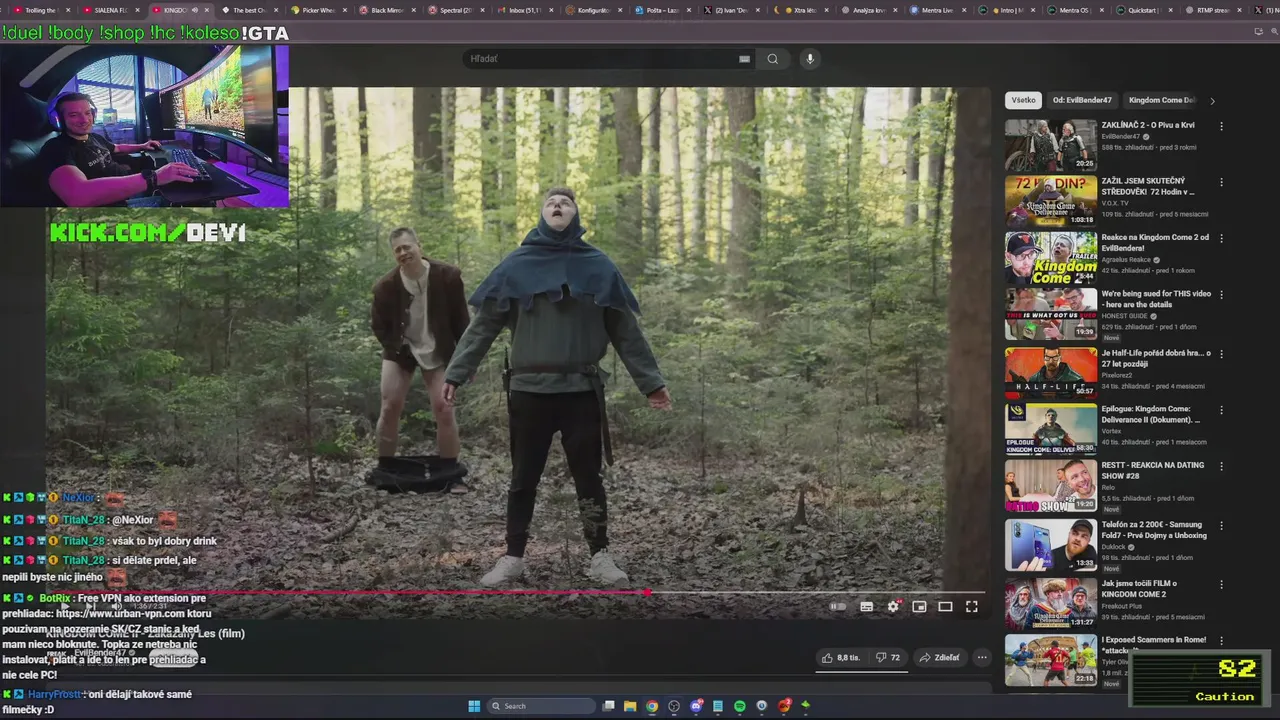This screenshot has width=1280, height=720.
Task: Open the more actions menu next to Zdieľať
Action: pyautogui.click(x=982, y=657)
